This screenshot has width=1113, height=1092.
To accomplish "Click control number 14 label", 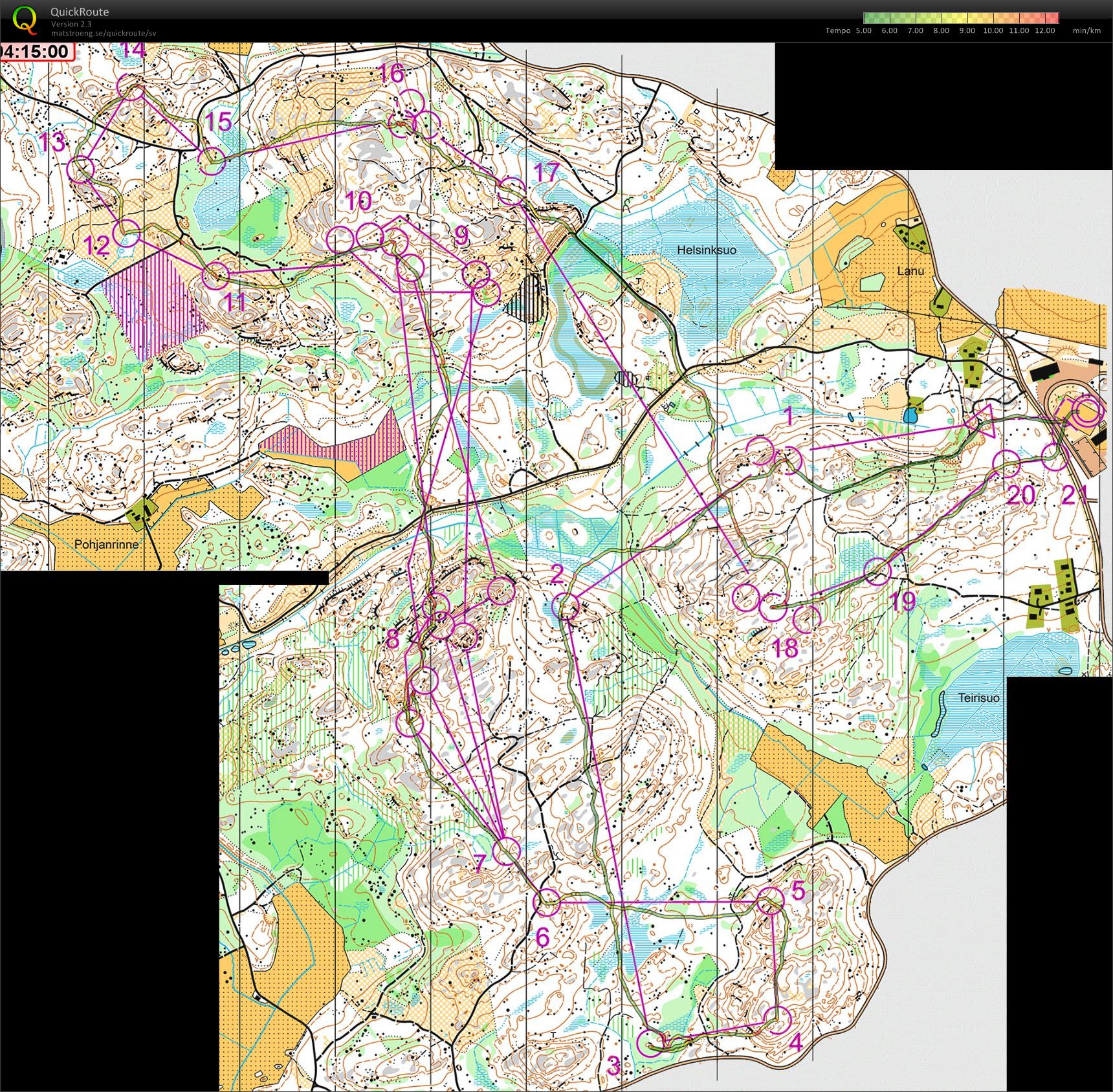I will [133, 49].
